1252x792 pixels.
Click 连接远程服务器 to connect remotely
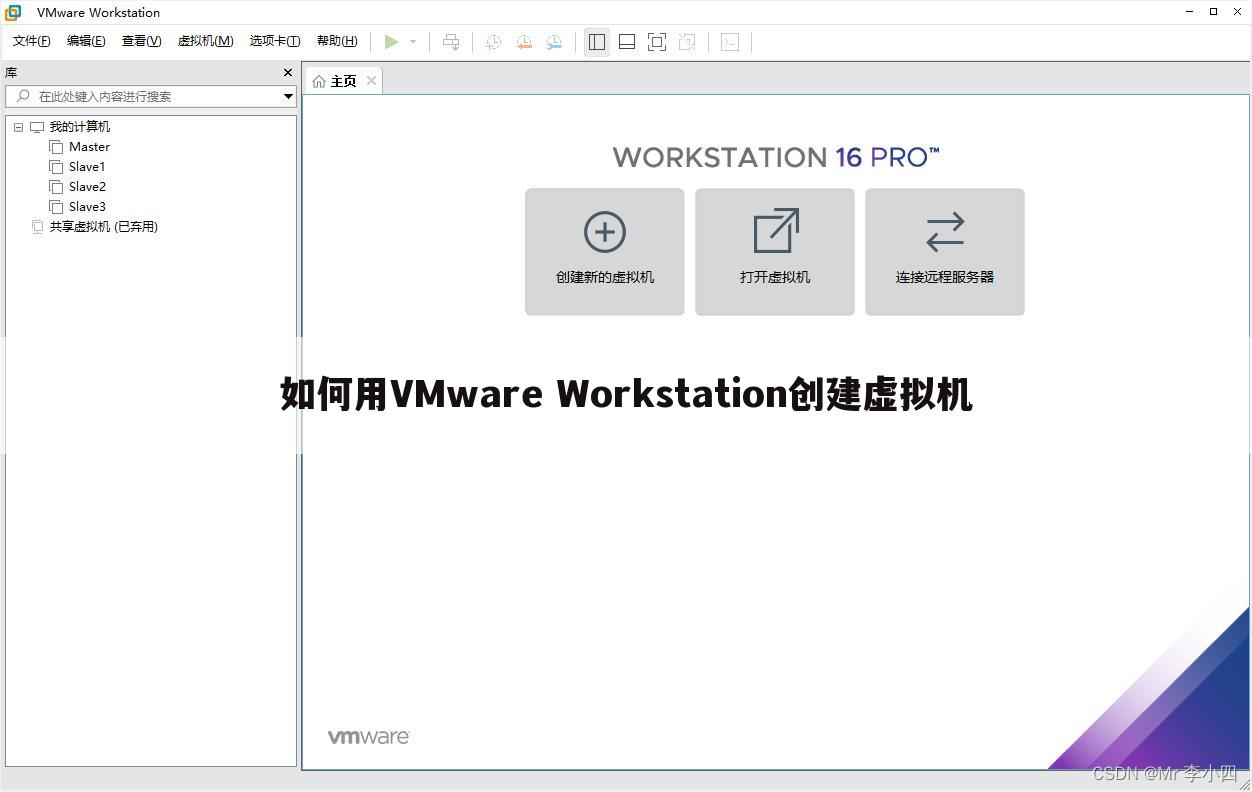tap(944, 251)
